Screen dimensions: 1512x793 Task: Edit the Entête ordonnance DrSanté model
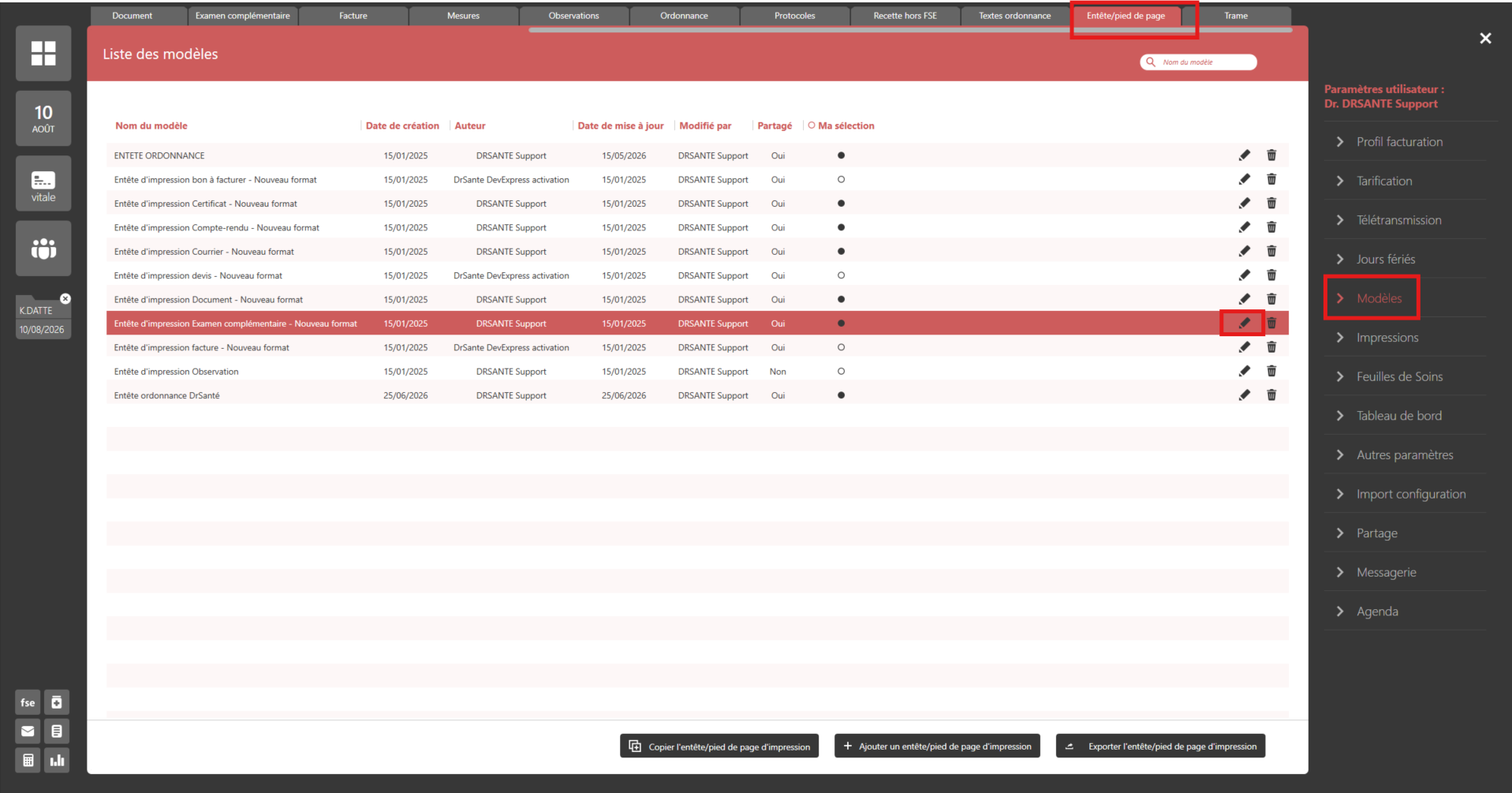(1245, 395)
